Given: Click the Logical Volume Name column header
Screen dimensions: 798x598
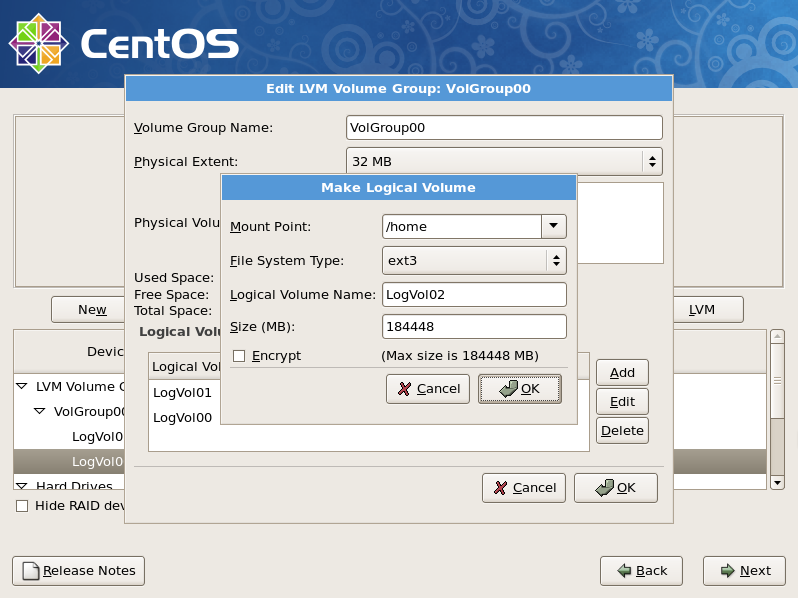Looking at the screenshot, I should (186, 366).
